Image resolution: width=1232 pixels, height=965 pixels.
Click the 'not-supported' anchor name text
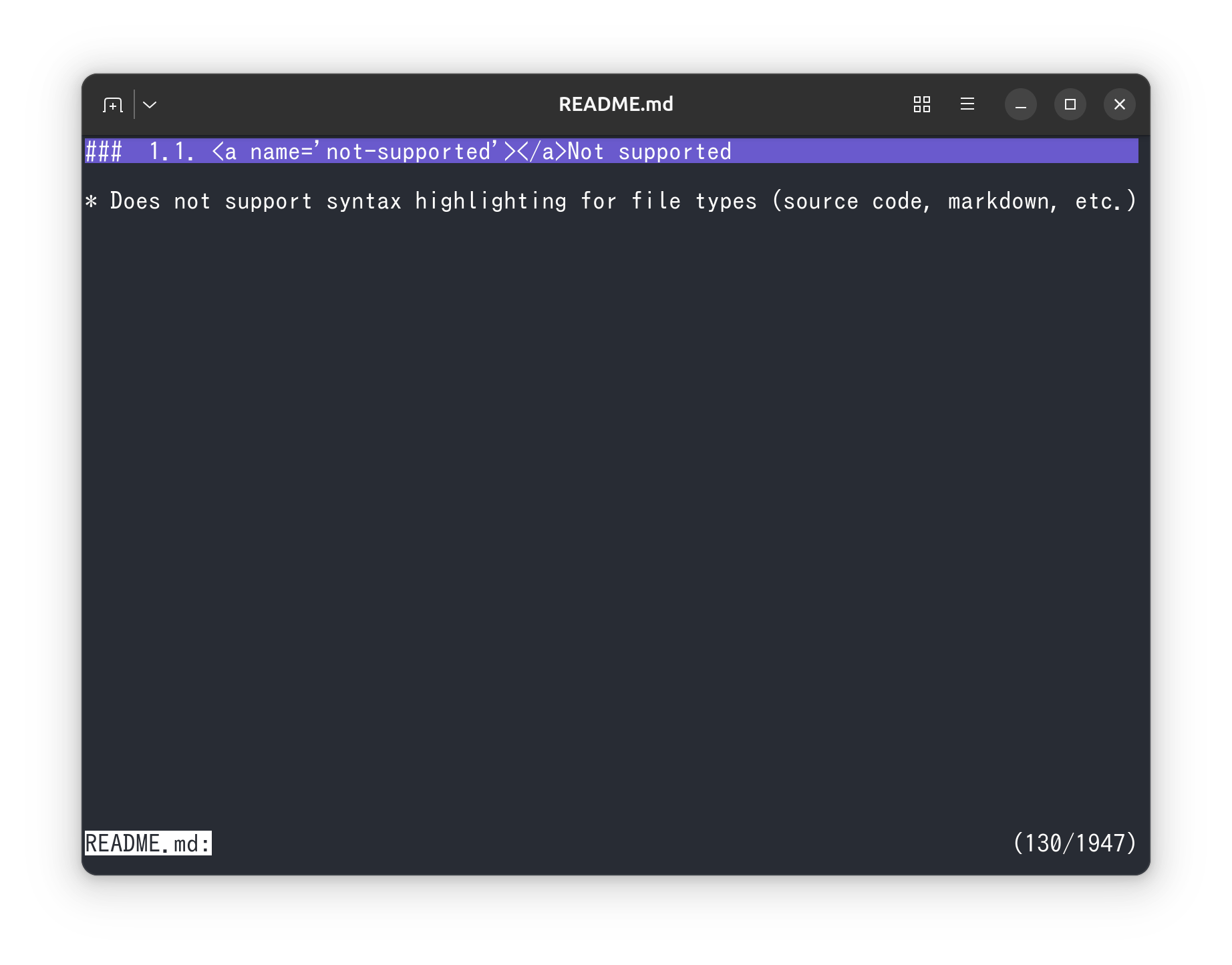(x=408, y=152)
